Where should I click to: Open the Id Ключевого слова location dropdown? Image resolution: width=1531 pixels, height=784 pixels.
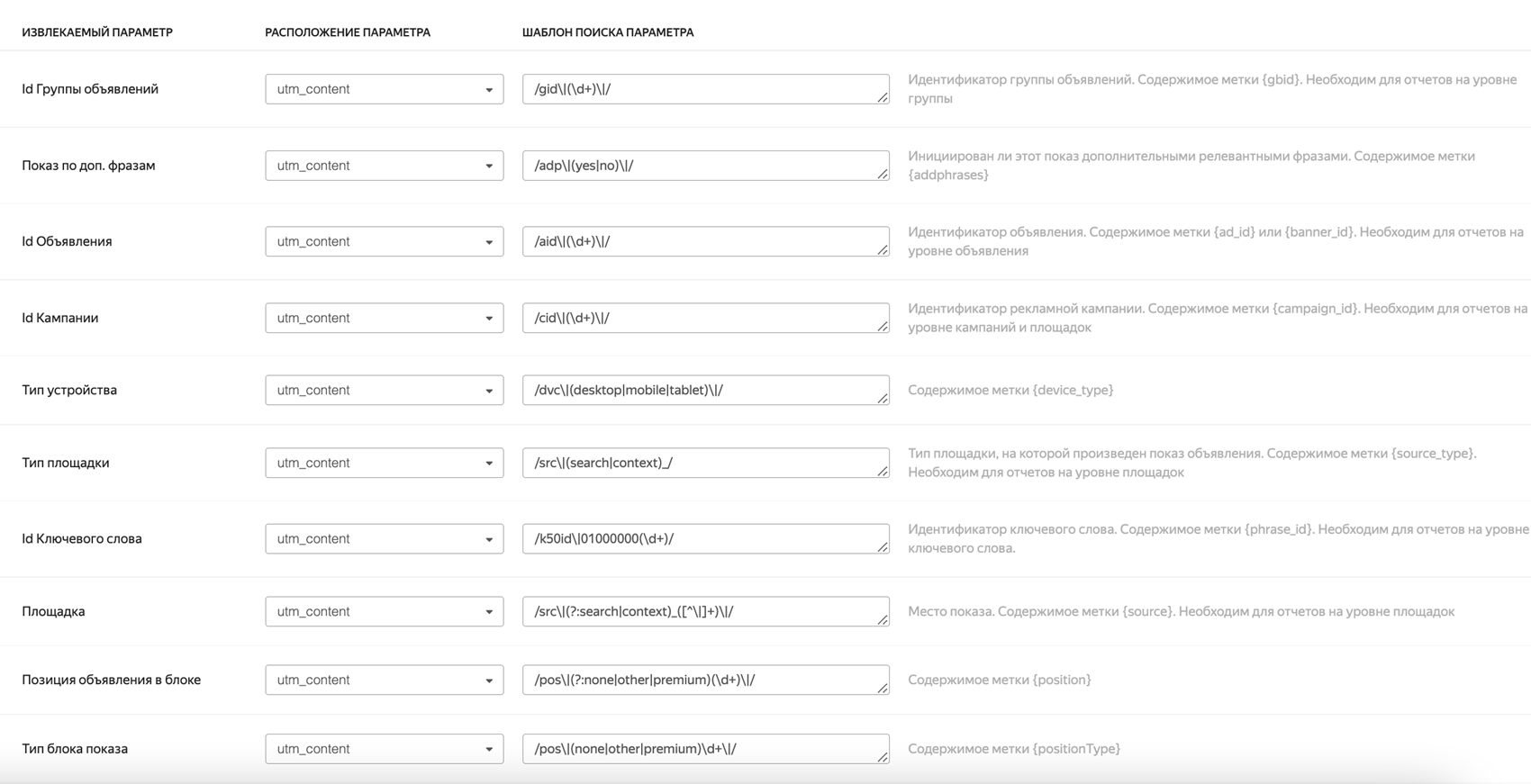tap(385, 538)
